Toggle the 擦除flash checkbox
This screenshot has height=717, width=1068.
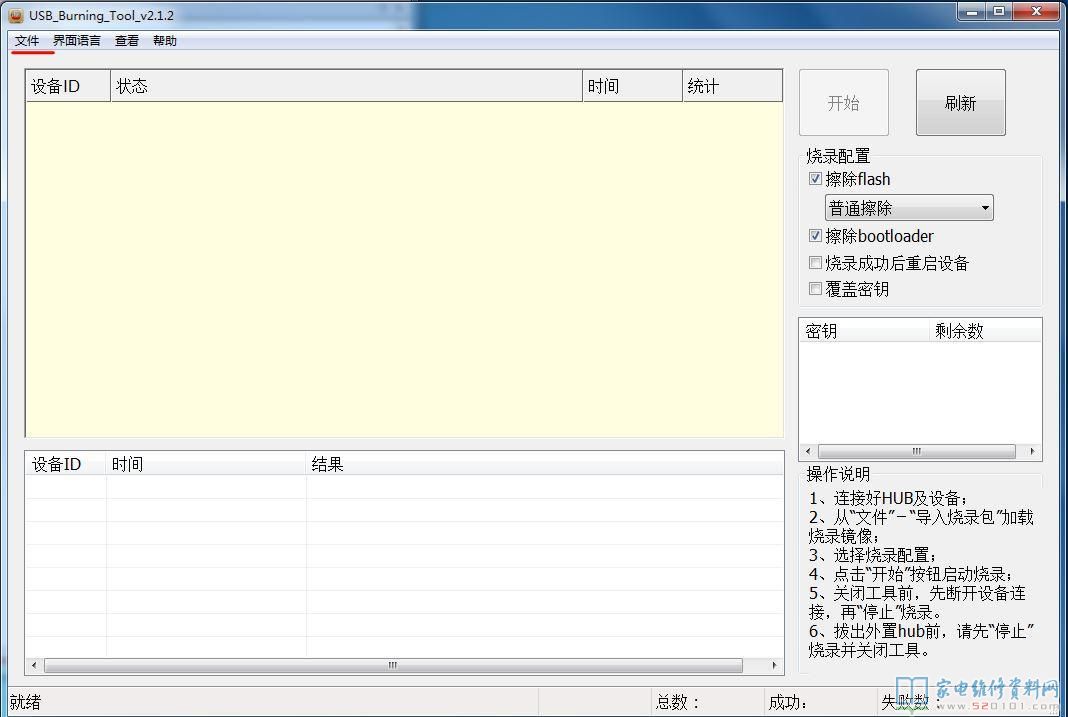816,179
